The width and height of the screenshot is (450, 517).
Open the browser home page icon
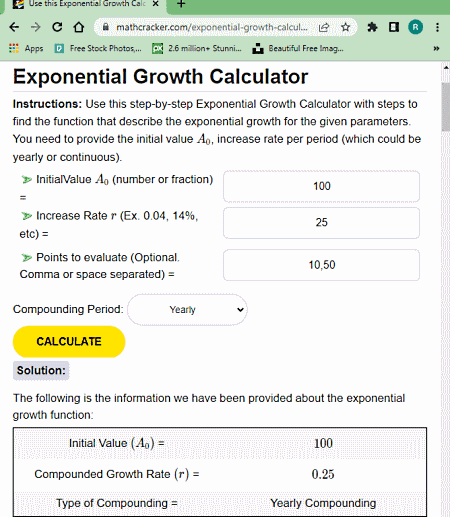79,27
